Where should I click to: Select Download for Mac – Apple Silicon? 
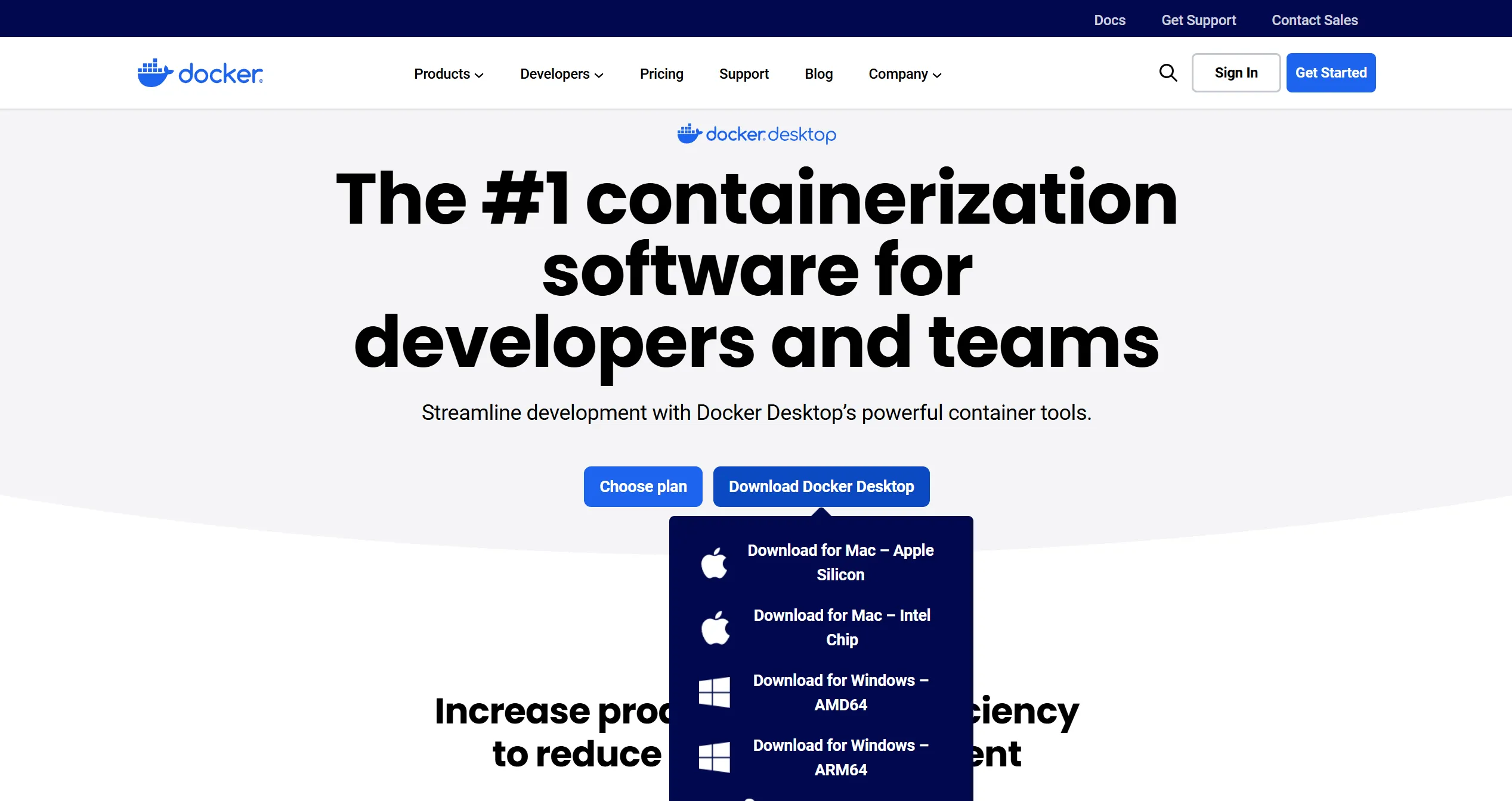tap(840, 562)
